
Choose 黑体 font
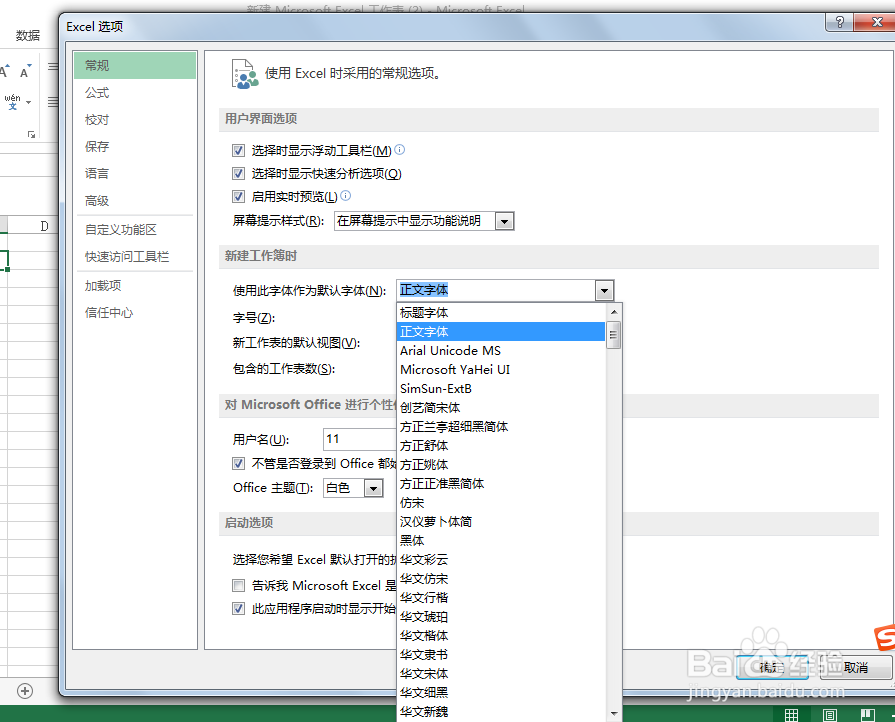[x=501, y=541]
